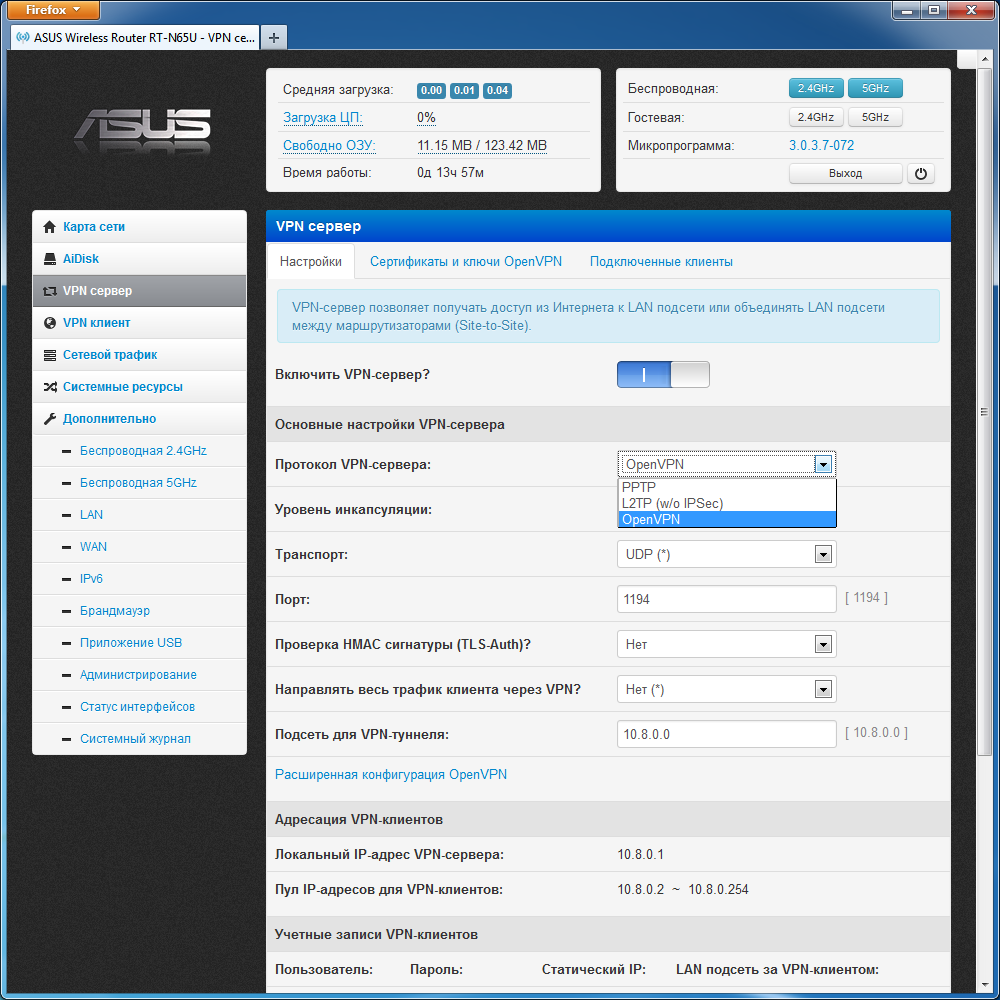The width and height of the screenshot is (1000, 1000).
Task: Click the shuffle icon beside Системные ресурсы
Action: pyautogui.click(x=50, y=387)
